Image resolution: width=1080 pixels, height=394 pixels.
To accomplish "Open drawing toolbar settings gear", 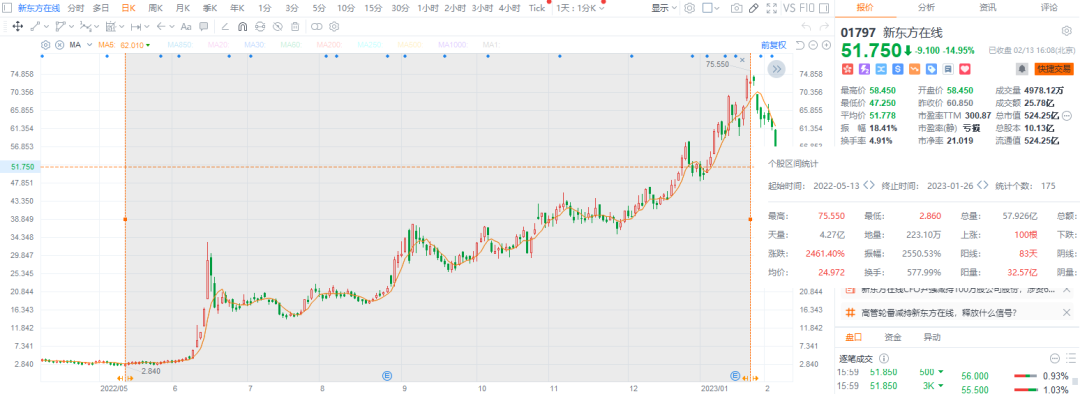I will 334,27.
